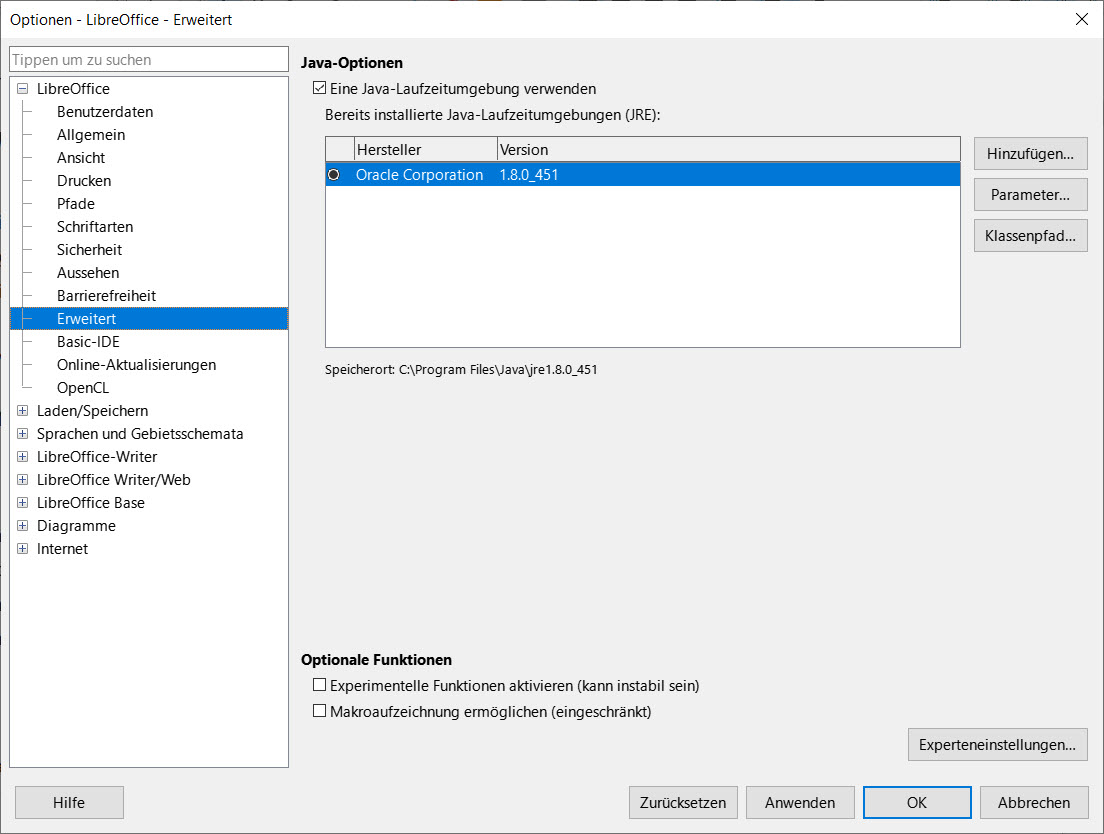Viewport: 1104px width, 834px height.
Task: Click the version cell 1.8.0_451
Action: coord(529,175)
